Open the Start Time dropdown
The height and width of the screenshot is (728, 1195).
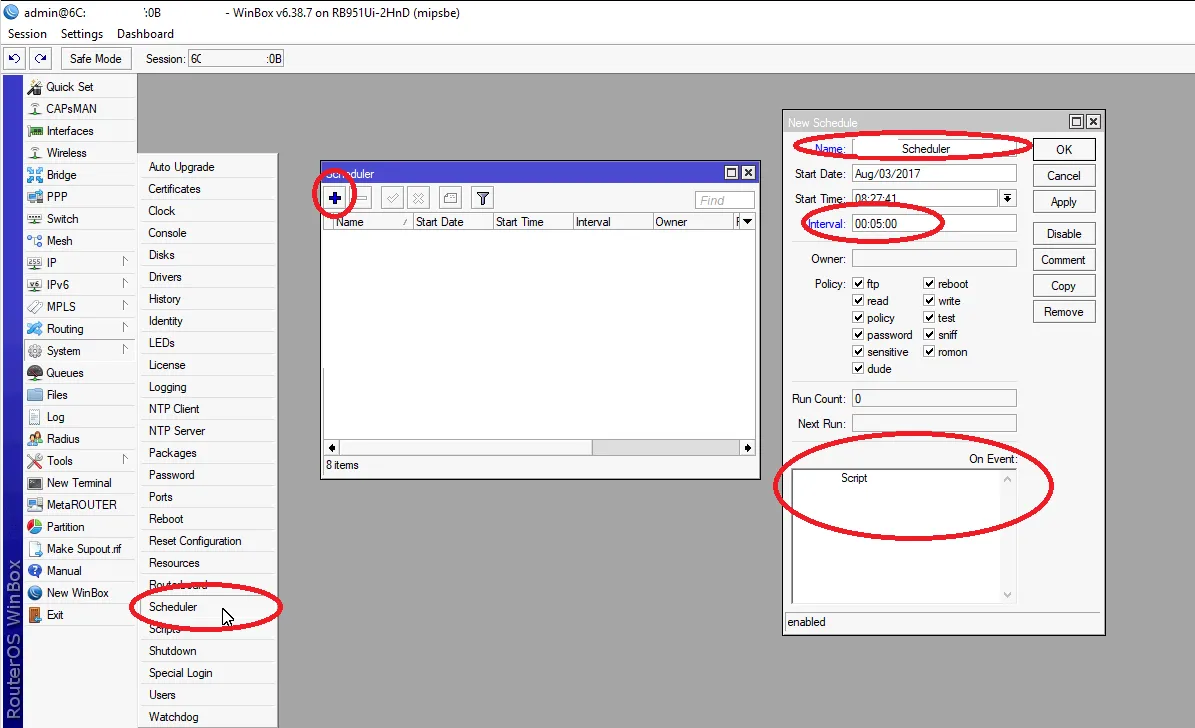[x=1008, y=197]
